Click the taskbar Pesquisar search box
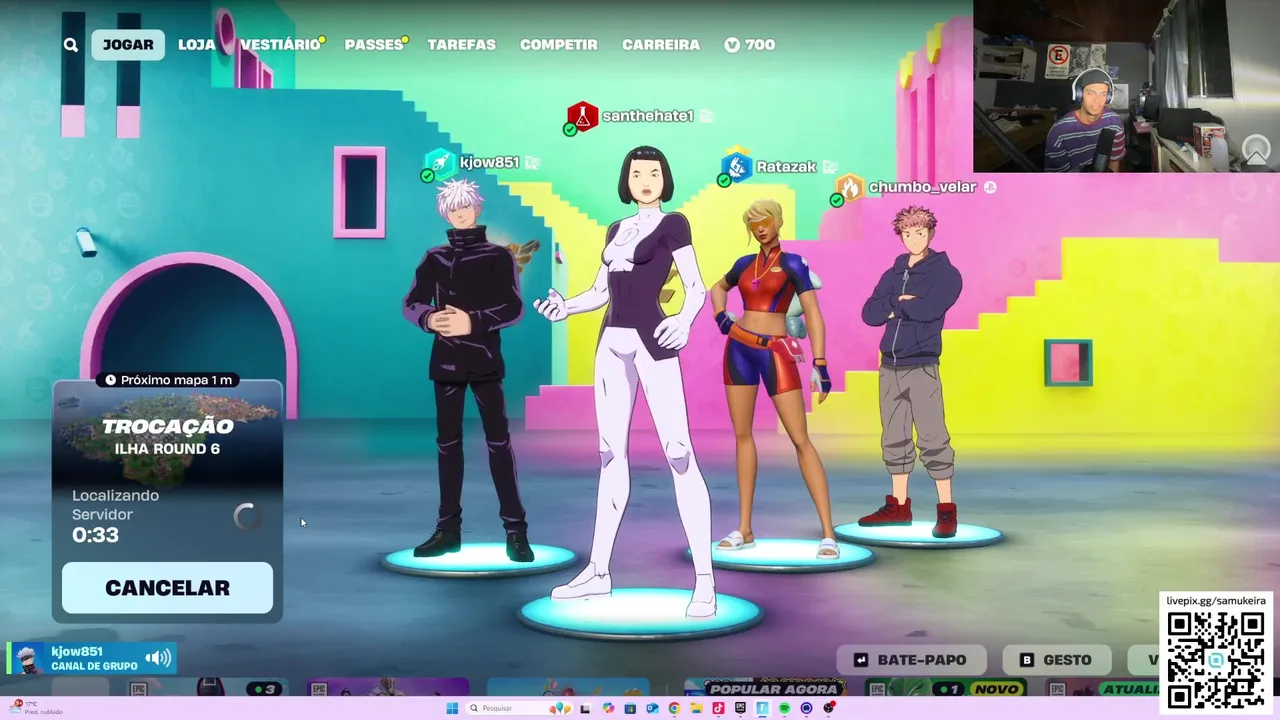 point(520,708)
